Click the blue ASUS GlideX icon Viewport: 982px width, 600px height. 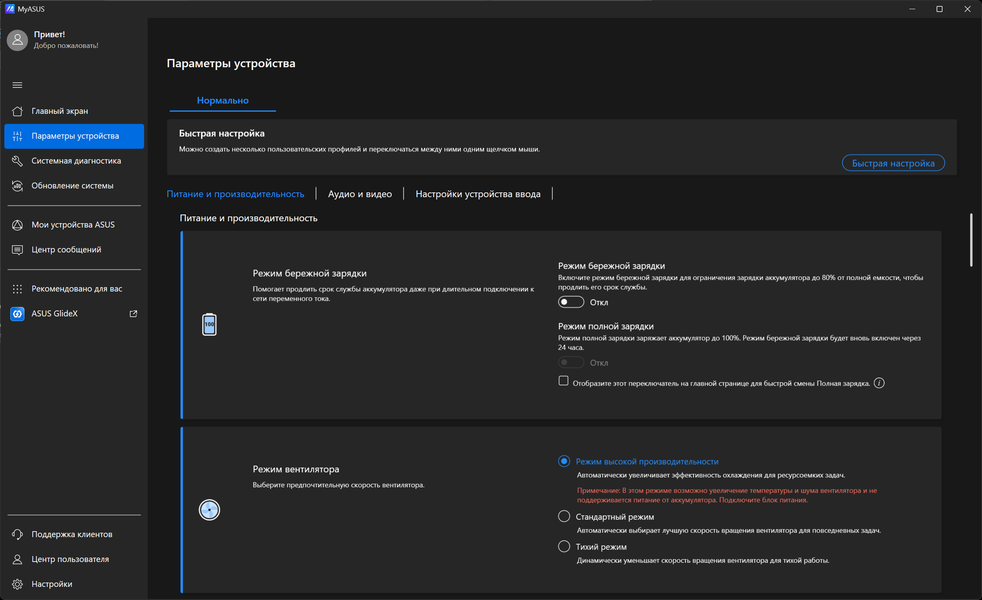pos(18,314)
